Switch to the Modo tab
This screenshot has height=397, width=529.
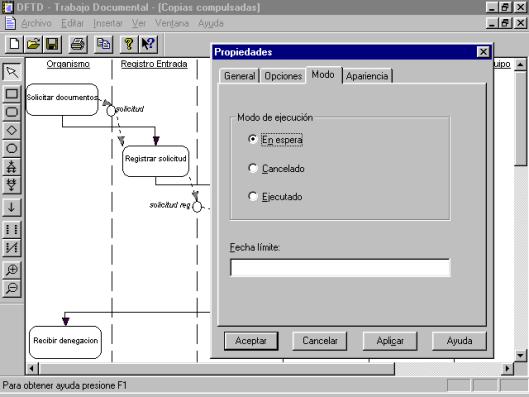(x=323, y=75)
